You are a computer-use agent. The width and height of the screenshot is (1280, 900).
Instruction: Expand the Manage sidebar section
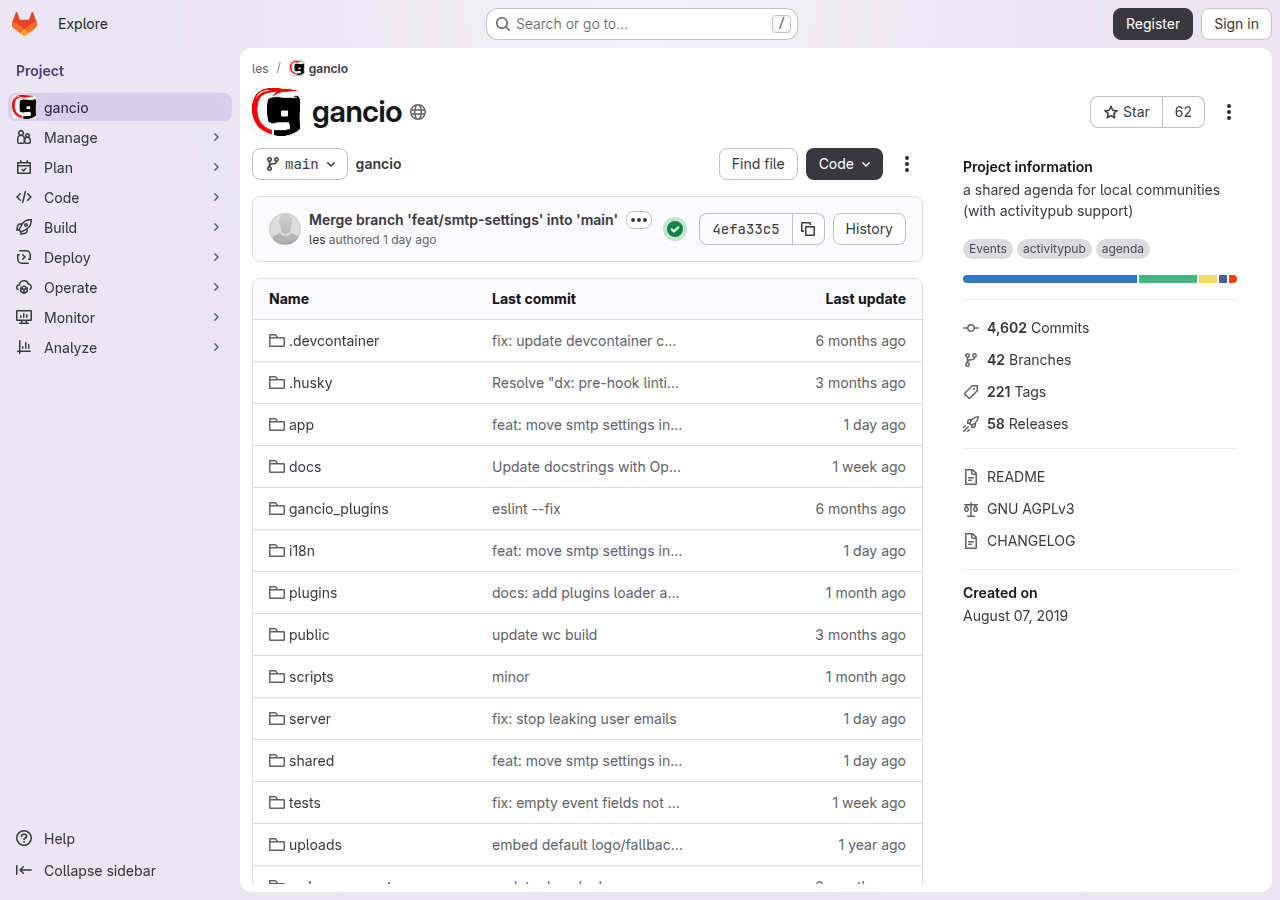(x=120, y=138)
